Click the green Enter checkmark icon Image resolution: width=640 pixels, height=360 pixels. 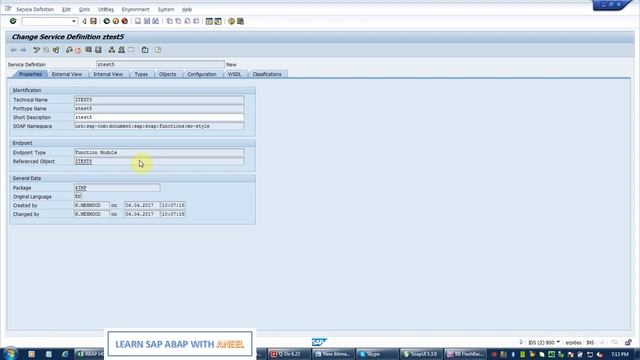(x=13, y=21)
